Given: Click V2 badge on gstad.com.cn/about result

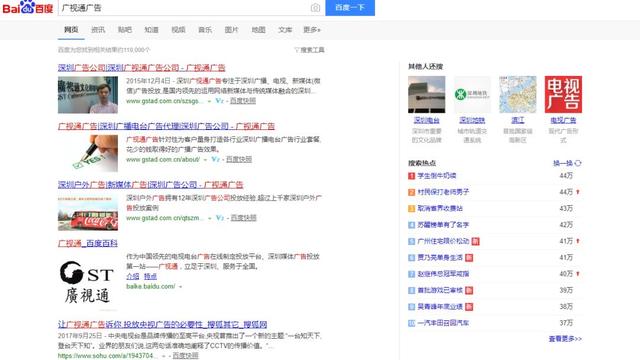Looking at the screenshot, I should [x=216, y=159].
